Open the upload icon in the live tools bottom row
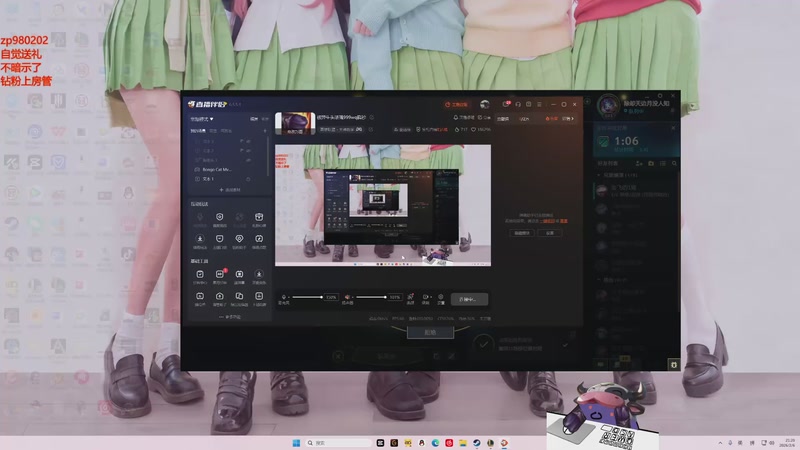800x450 pixels. [219, 298]
